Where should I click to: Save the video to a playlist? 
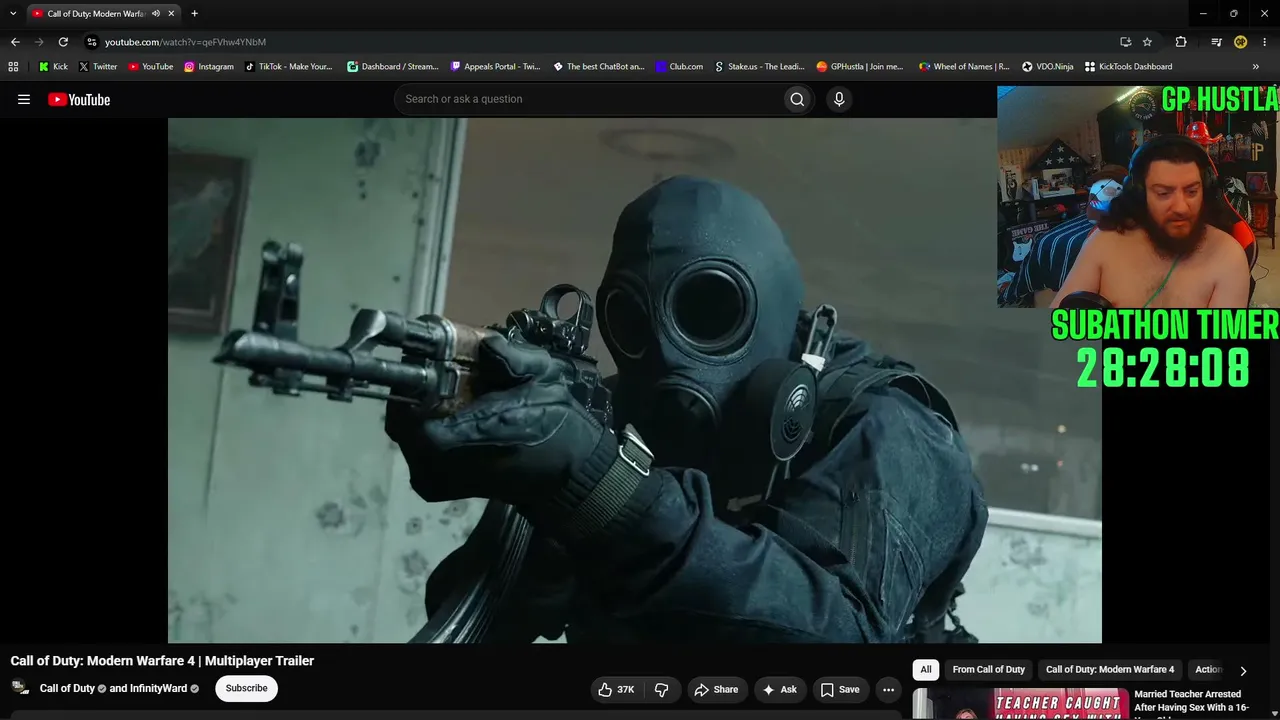pos(840,689)
